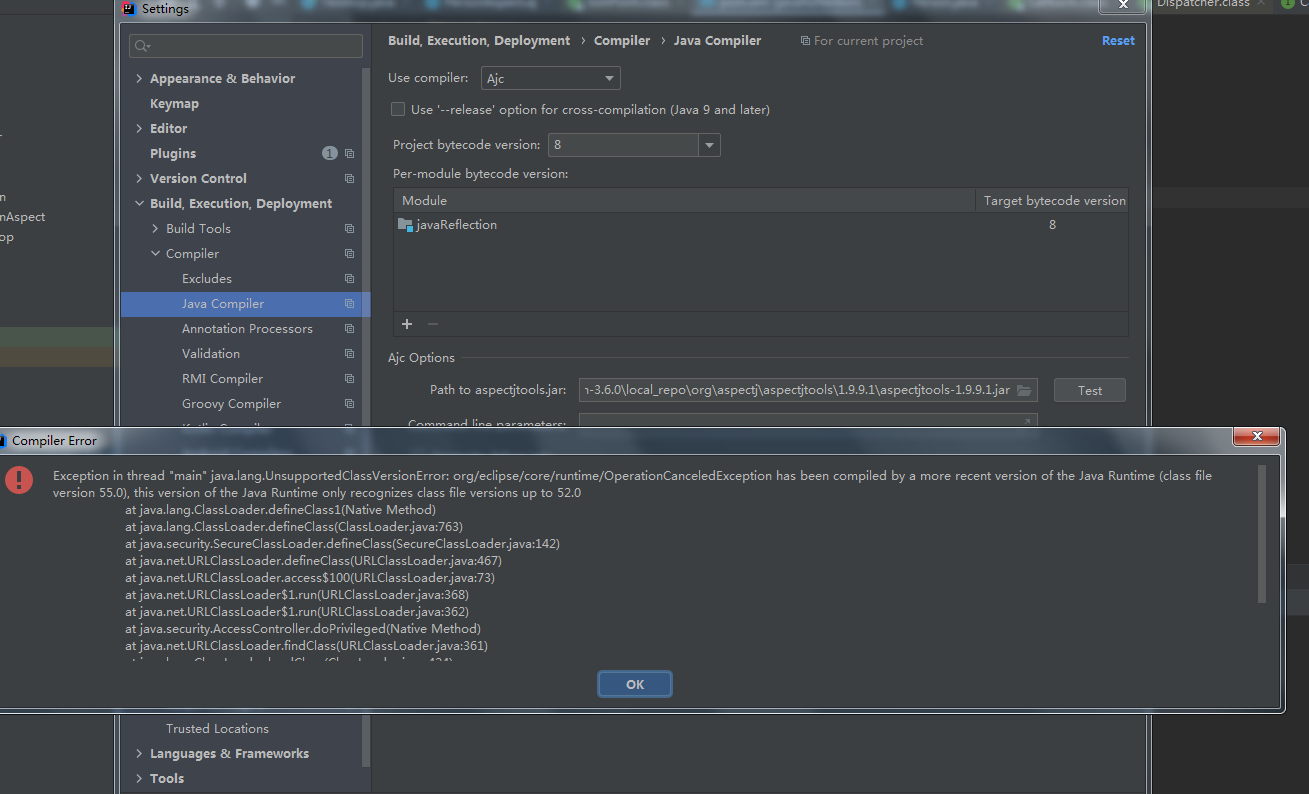Image resolution: width=1309 pixels, height=794 pixels.
Task: Click the project-level icon beside Java Compiler
Action: click(x=349, y=304)
